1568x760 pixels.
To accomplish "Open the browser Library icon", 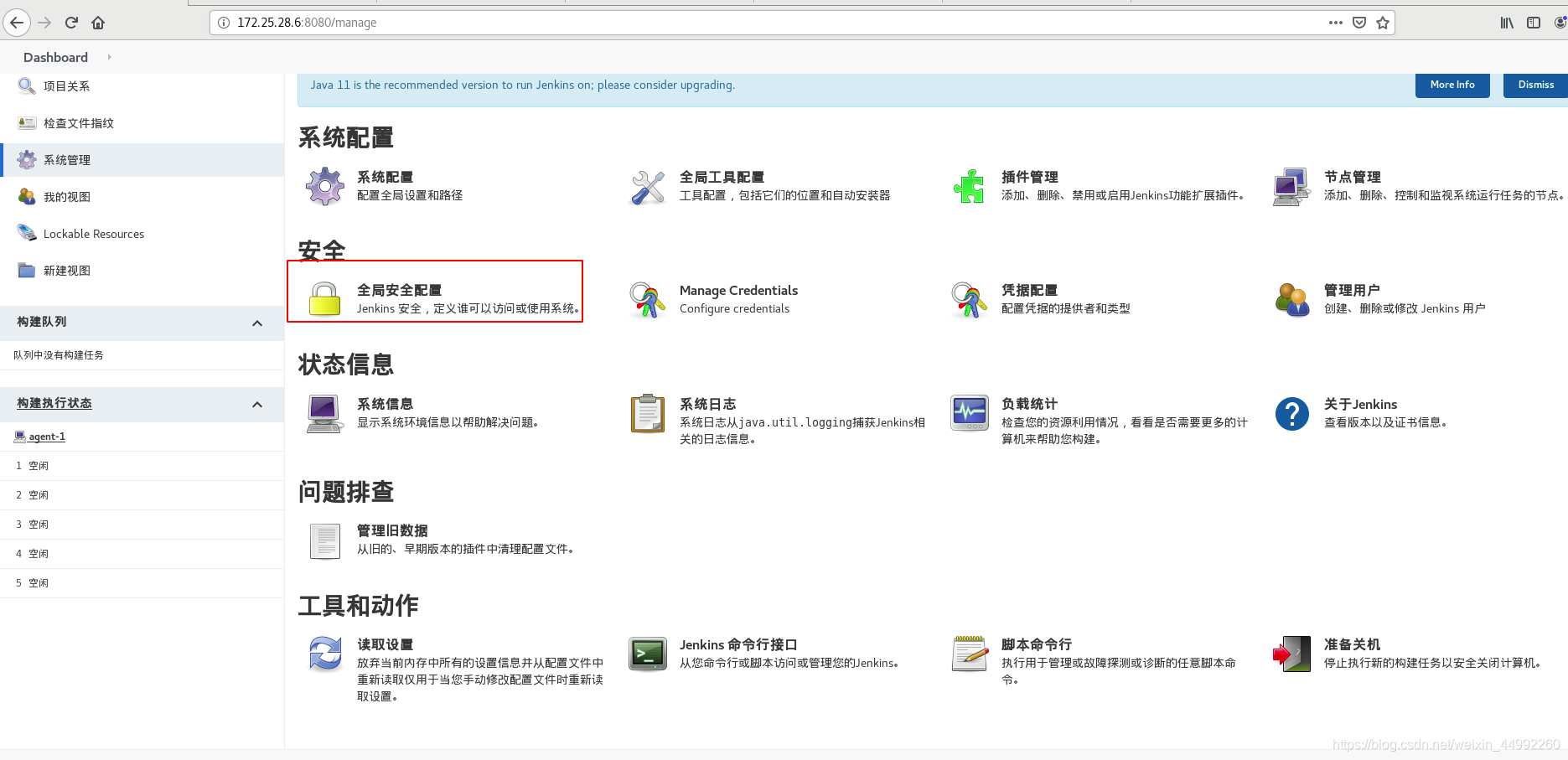I will point(1507,23).
